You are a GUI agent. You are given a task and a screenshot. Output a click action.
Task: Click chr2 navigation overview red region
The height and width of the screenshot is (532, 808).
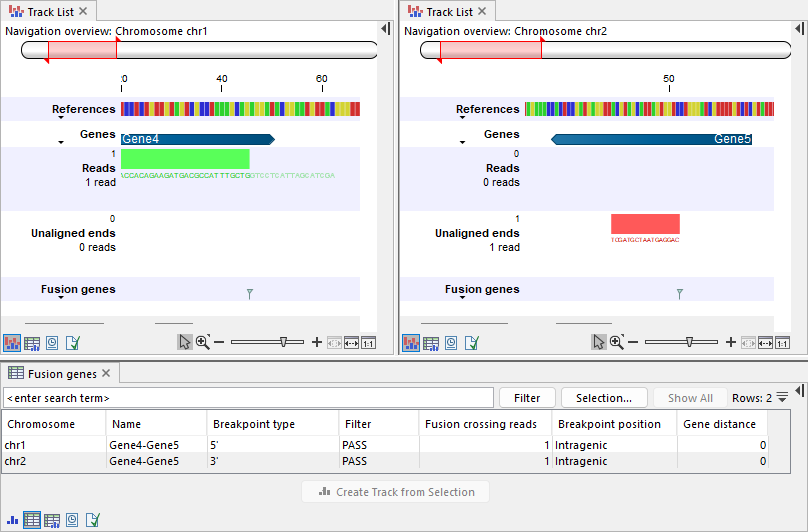(x=491, y=50)
